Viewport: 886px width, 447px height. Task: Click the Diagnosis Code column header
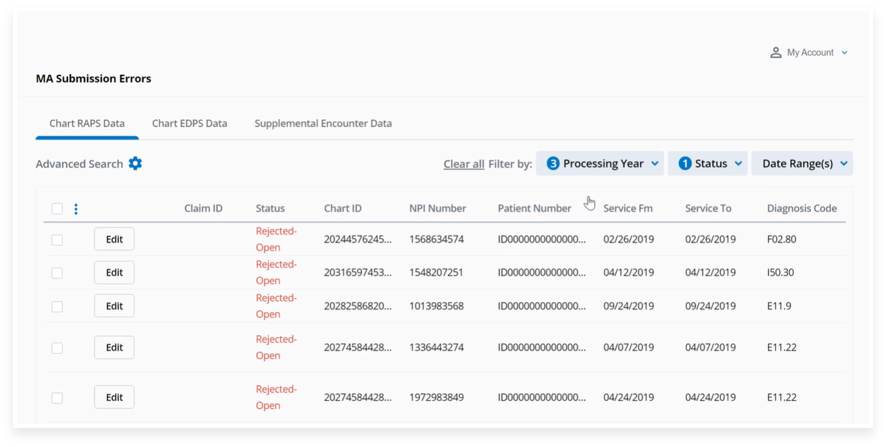(x=801, y=209)
